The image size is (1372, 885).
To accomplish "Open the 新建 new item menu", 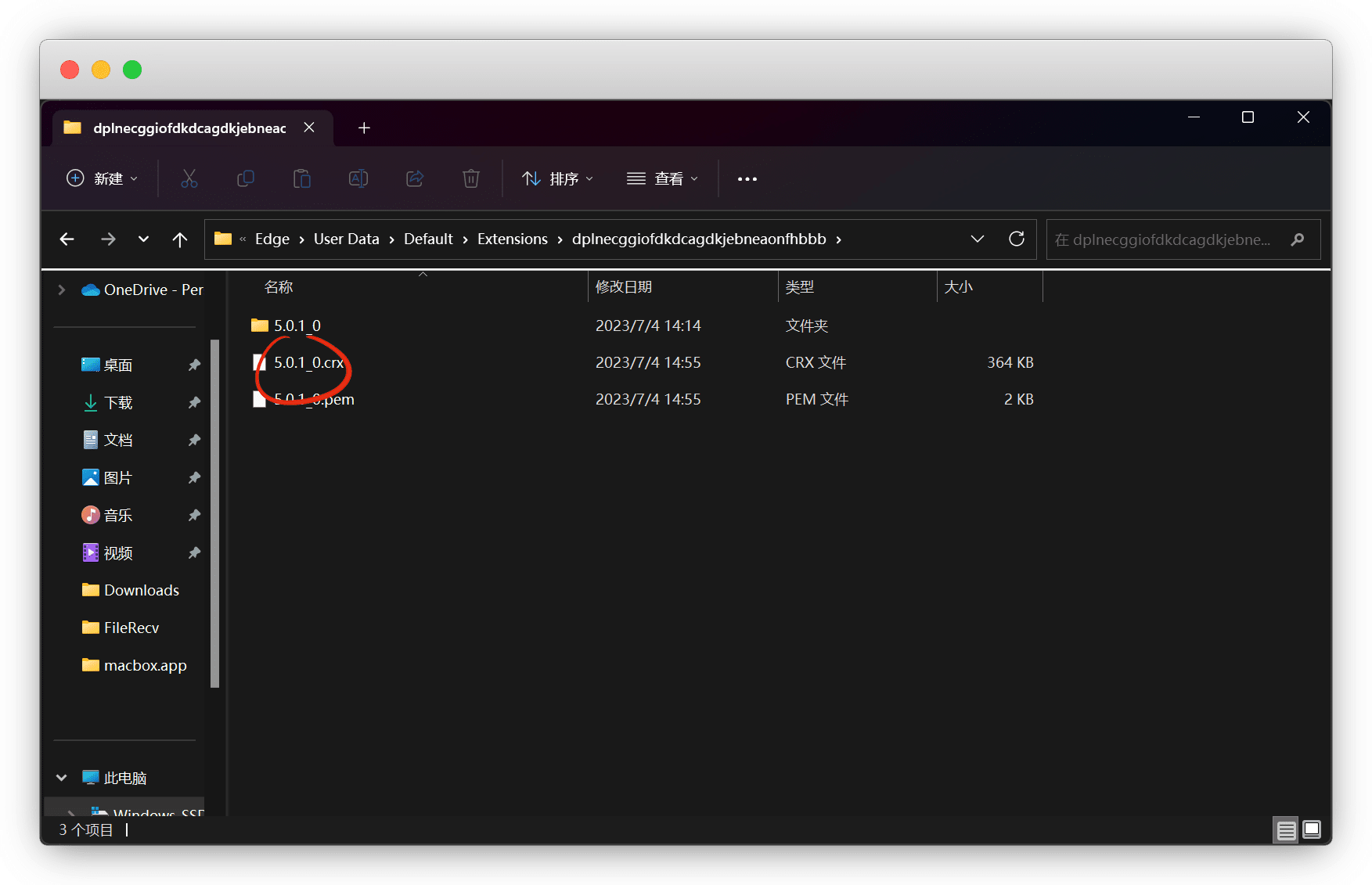I will (102, 178).
